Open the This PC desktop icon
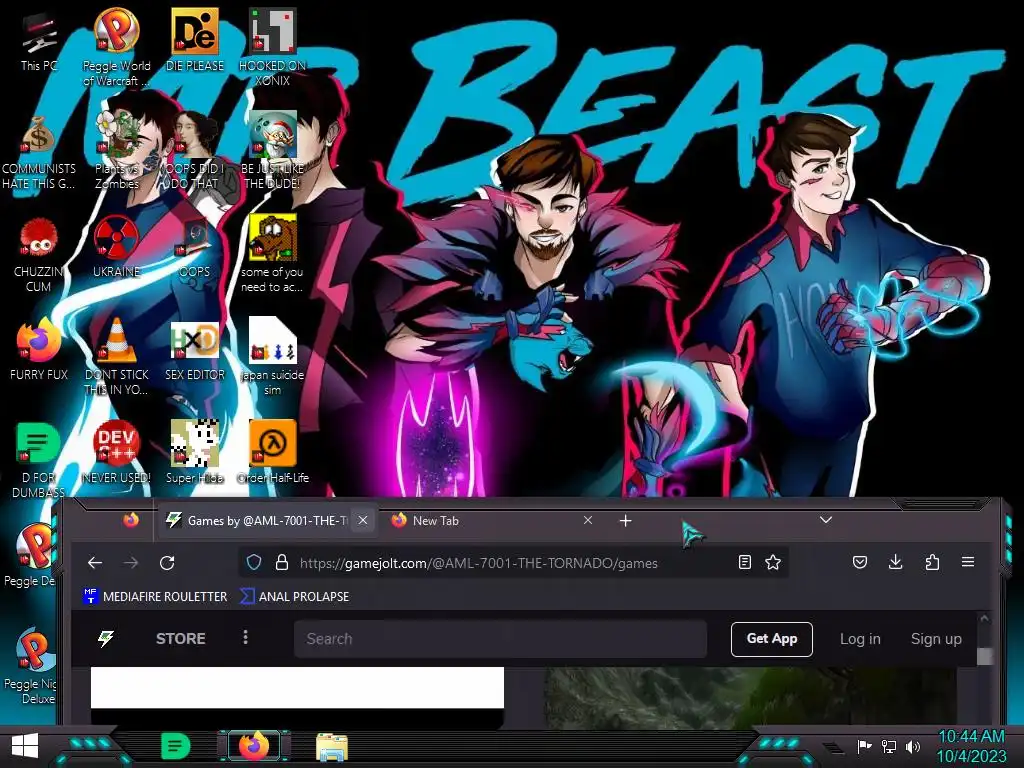The width and height of the screenshot is (1024, 768). click(39, 41)
